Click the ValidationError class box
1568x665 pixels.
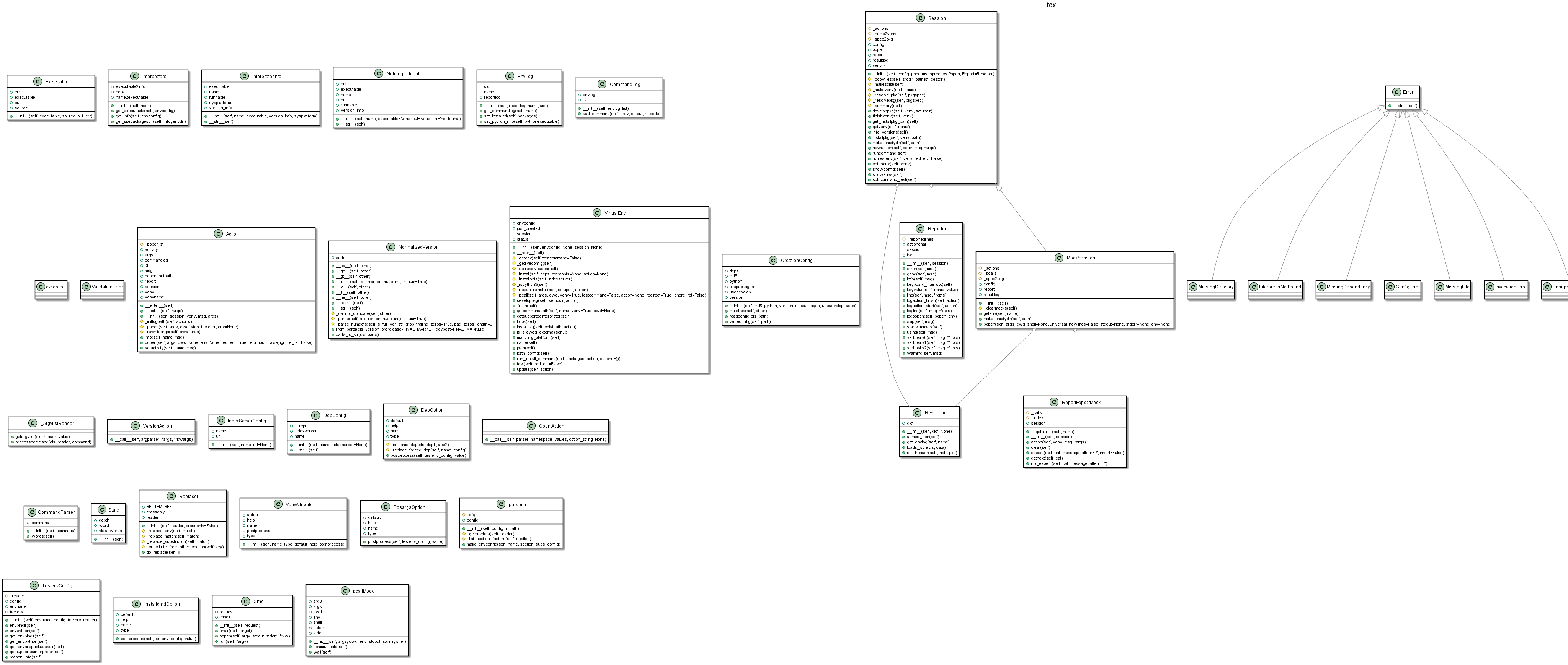[102, 287]
